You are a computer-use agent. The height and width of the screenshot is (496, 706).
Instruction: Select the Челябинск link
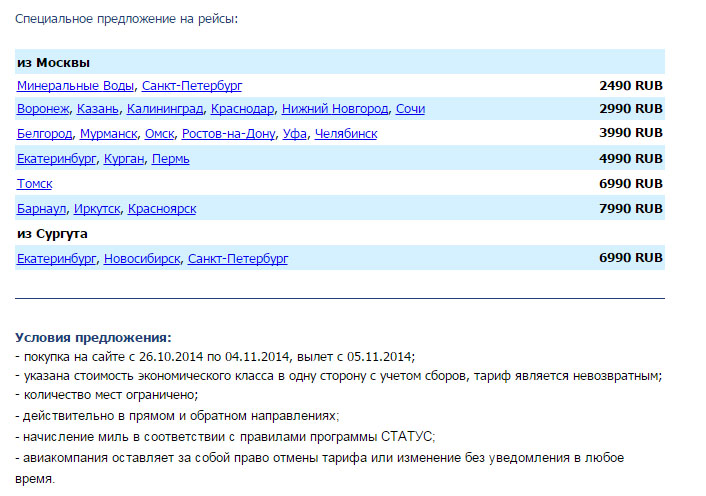(346, 134)
